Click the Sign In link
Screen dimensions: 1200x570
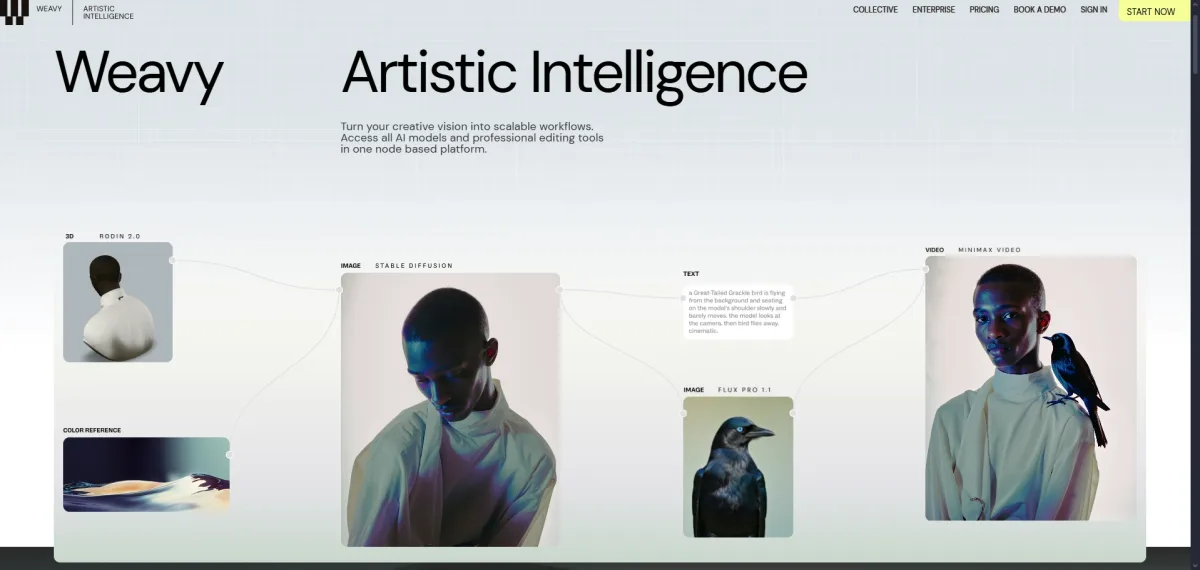click(1094, 10)
